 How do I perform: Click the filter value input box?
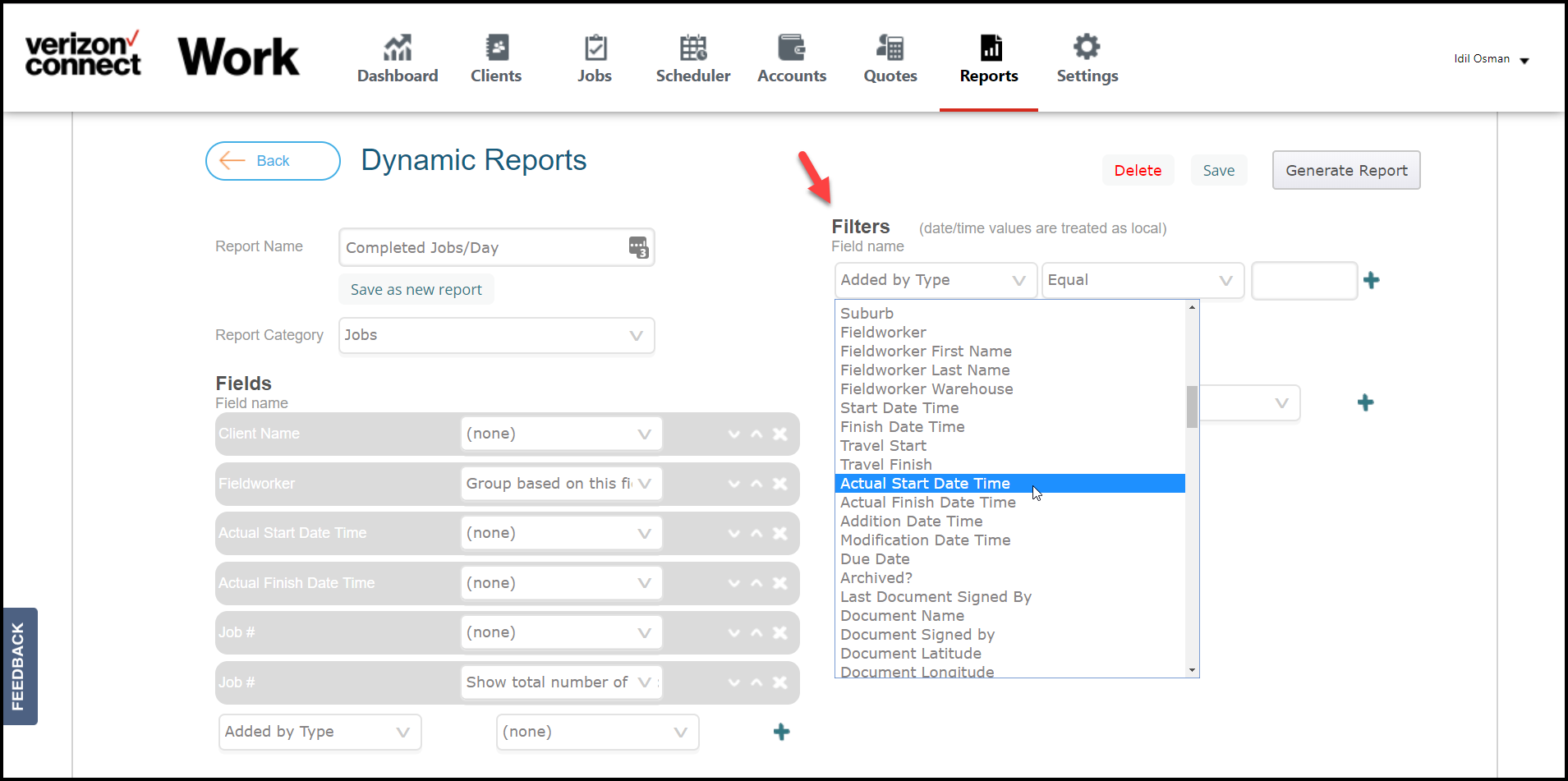tap(1304, 281)
